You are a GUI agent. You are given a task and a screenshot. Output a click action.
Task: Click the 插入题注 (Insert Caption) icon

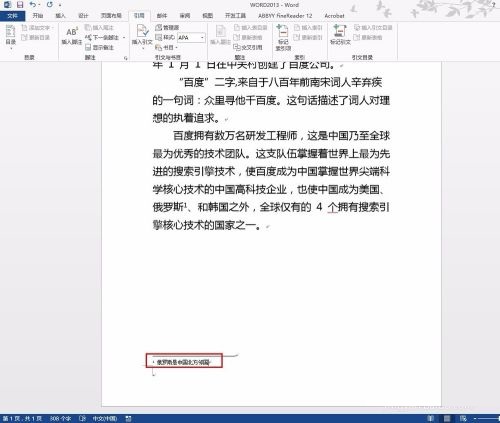[221, 35]
